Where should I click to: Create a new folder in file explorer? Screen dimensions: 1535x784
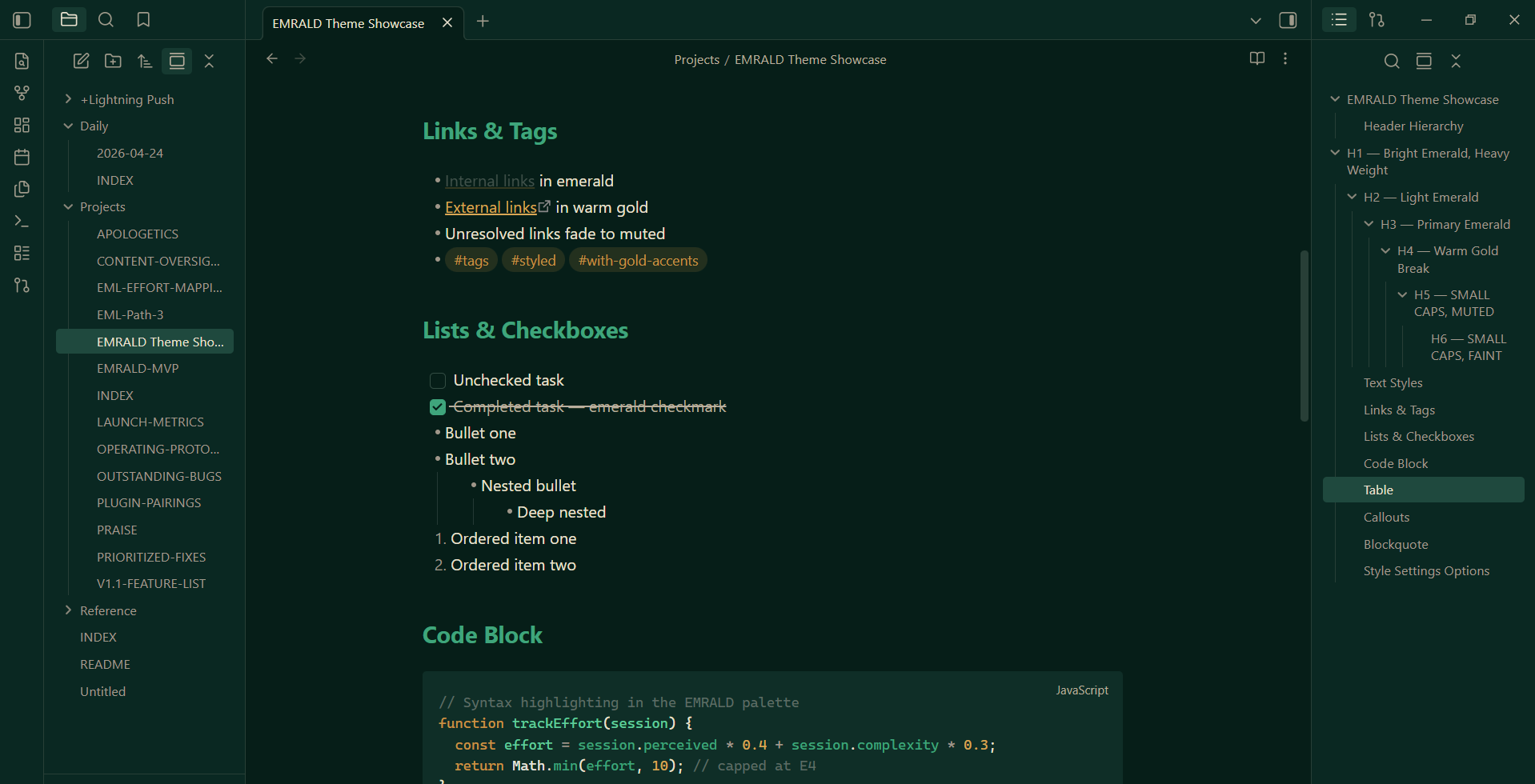[113, 61]
